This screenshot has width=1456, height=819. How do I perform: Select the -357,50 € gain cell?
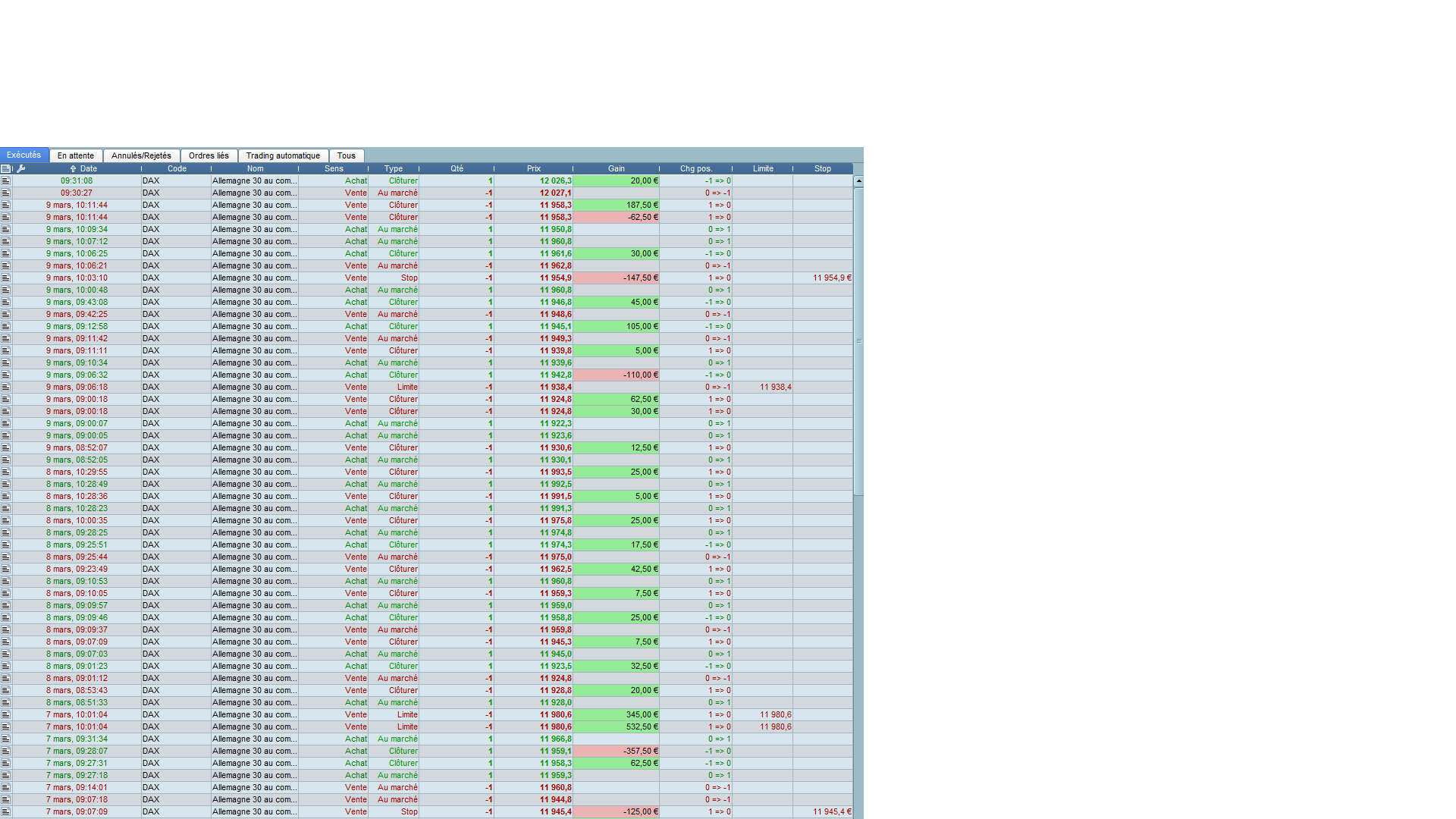[x=616, y=752]
